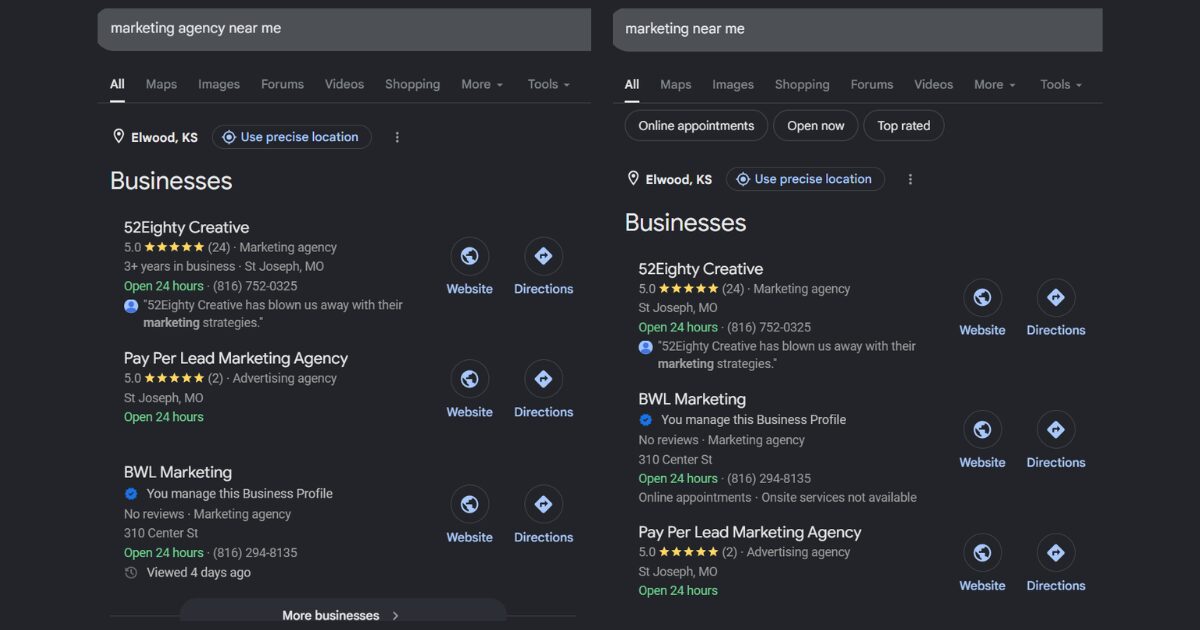Screen dimensions: 1200x630
Task: Expand Tools dropdown in left search tabs
Action: click(x=549, y=84)
